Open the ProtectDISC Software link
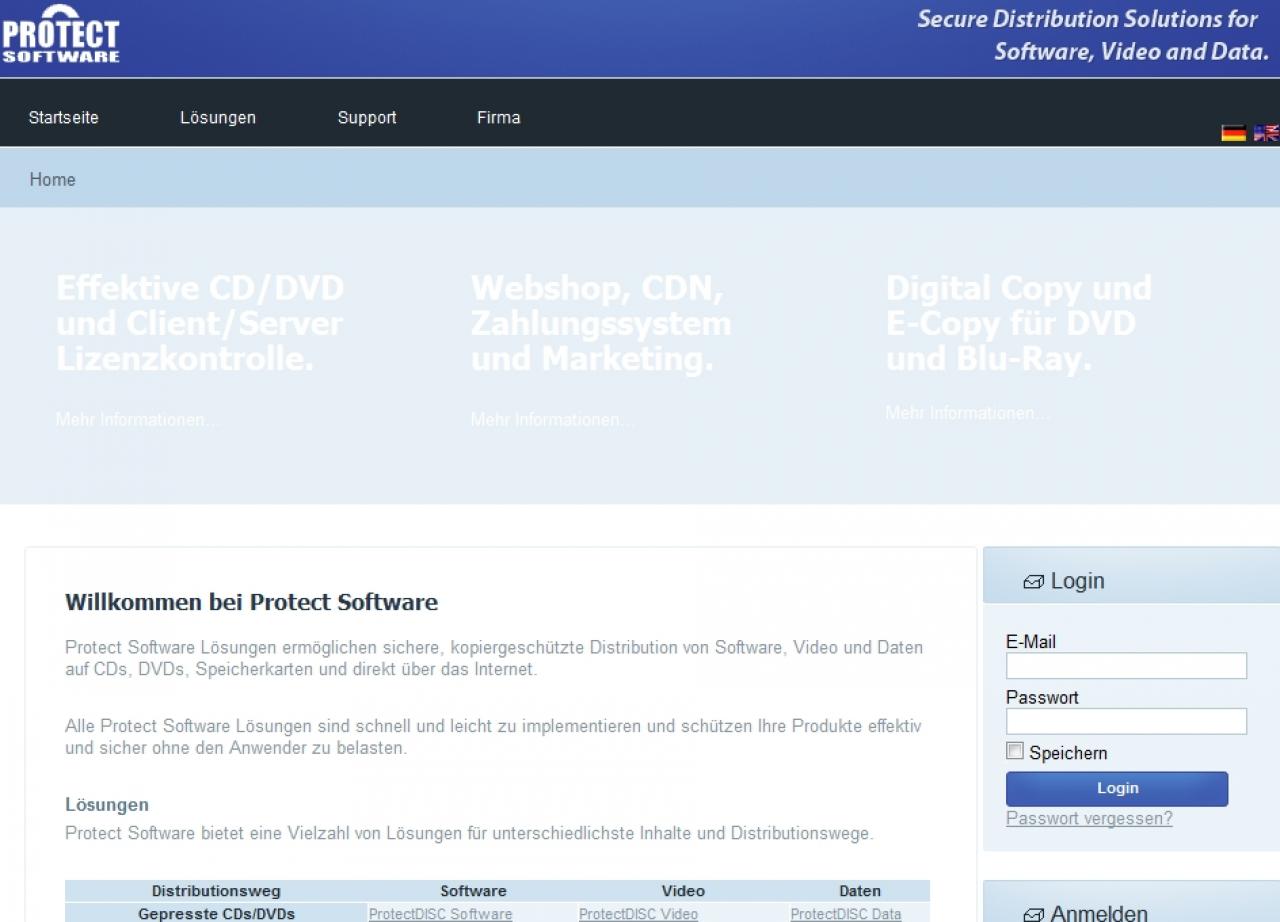This screenshot has height=922, width=1280. coord(440,914)
